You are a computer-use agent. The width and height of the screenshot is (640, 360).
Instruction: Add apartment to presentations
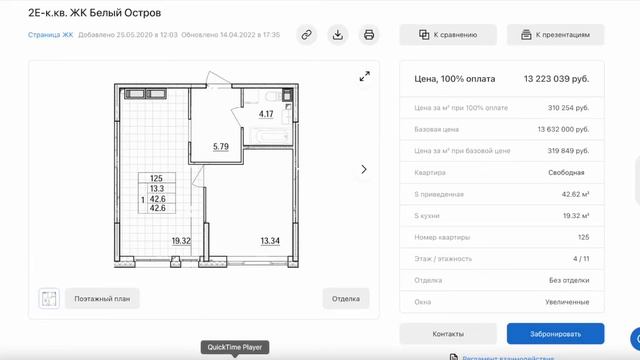click(556, 35)
